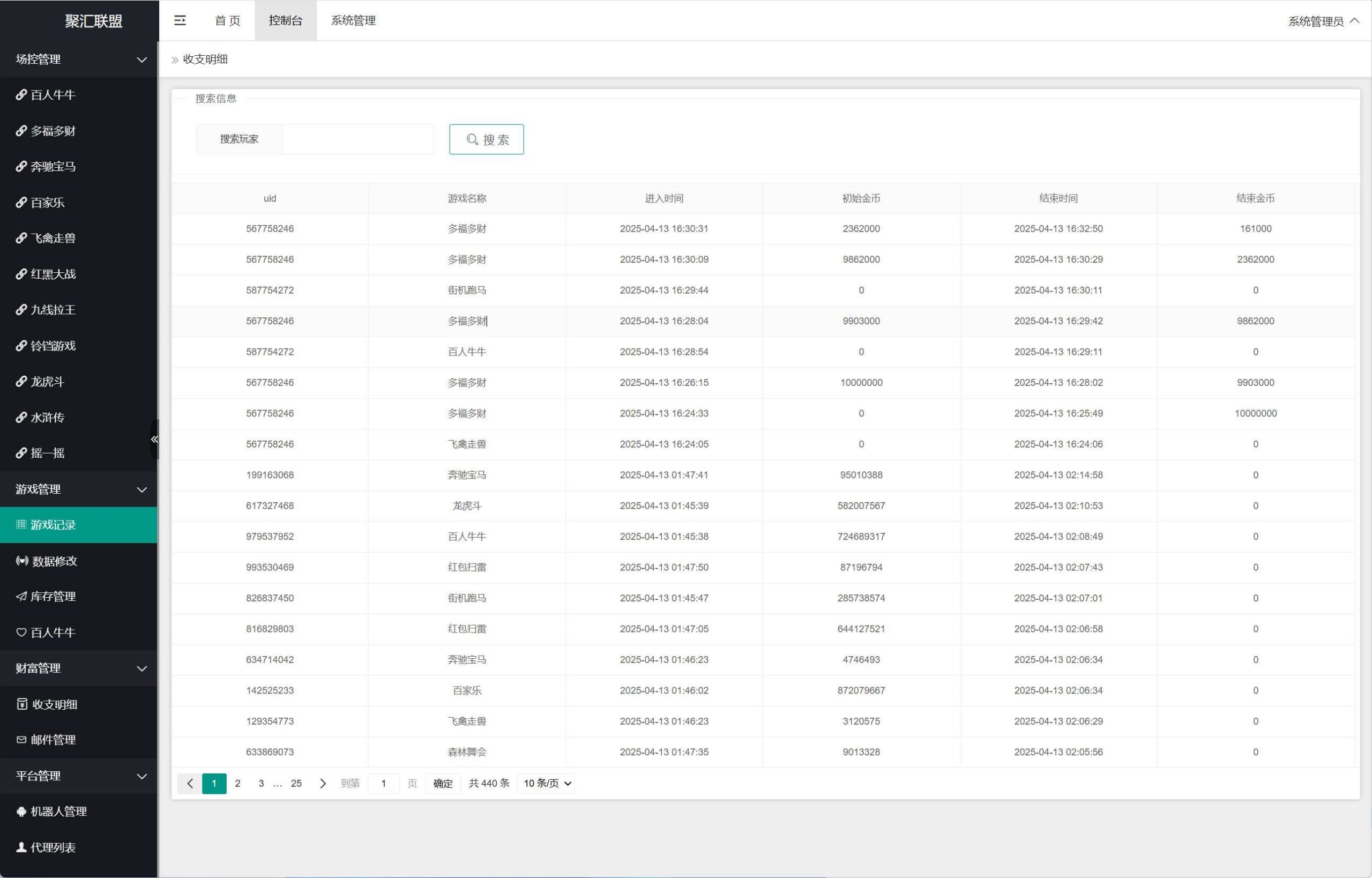The image size is (1372, 878).
Task: Focus the 搜索玩家 text input
Action: click(x=357, y=140)
